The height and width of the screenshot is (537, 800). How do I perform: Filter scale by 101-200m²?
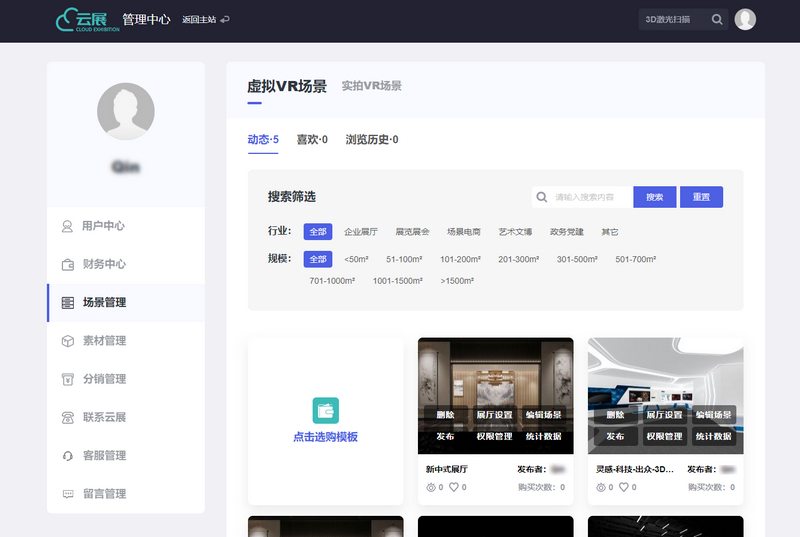461,260
